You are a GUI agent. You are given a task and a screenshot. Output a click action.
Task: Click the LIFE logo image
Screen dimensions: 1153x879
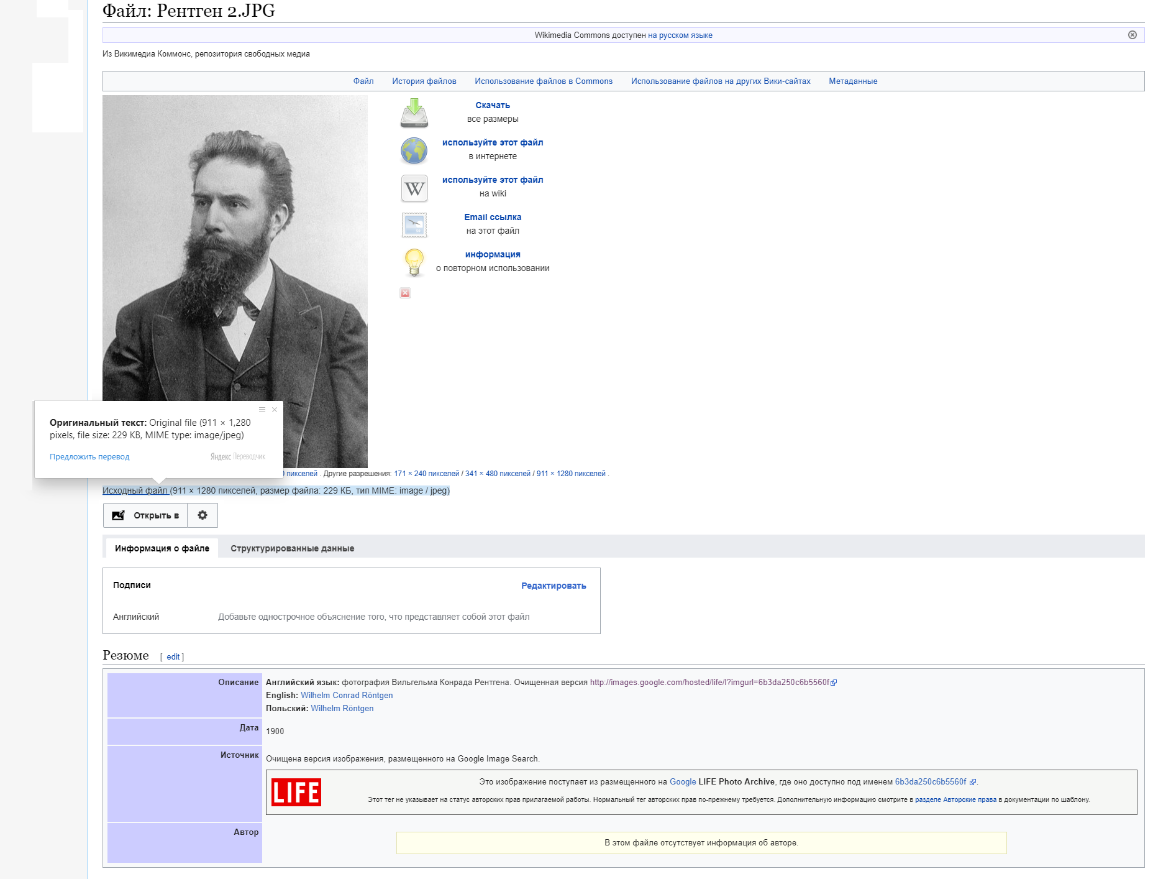[296, 792]
